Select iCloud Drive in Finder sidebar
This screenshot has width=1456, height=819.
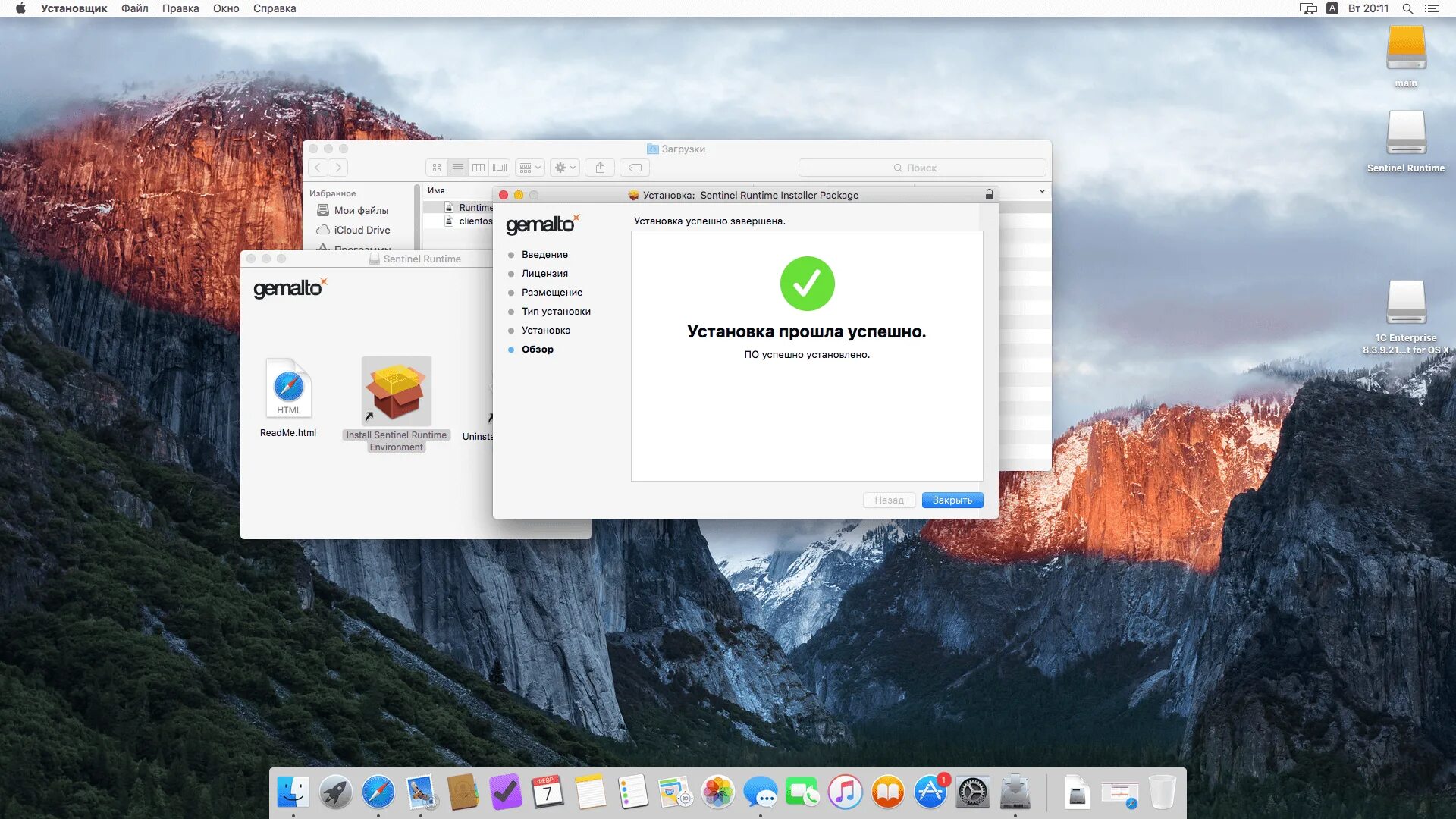353,230
